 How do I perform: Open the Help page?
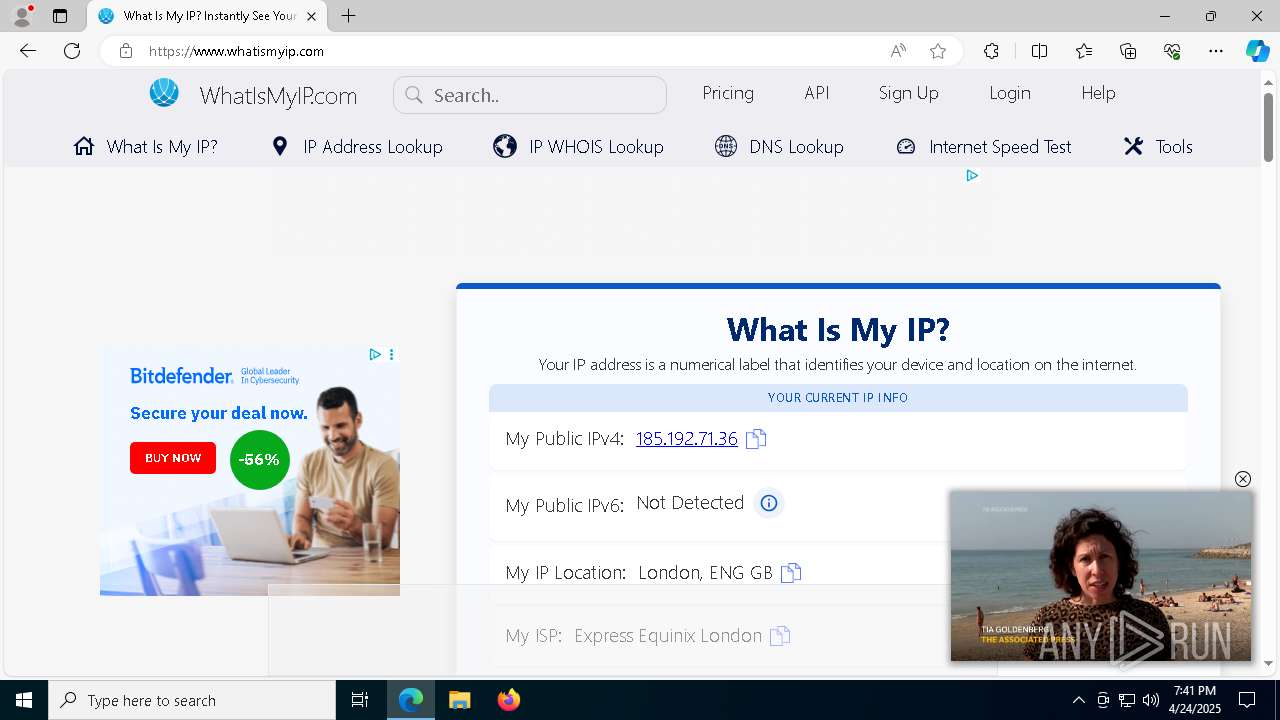[1098, 93]
